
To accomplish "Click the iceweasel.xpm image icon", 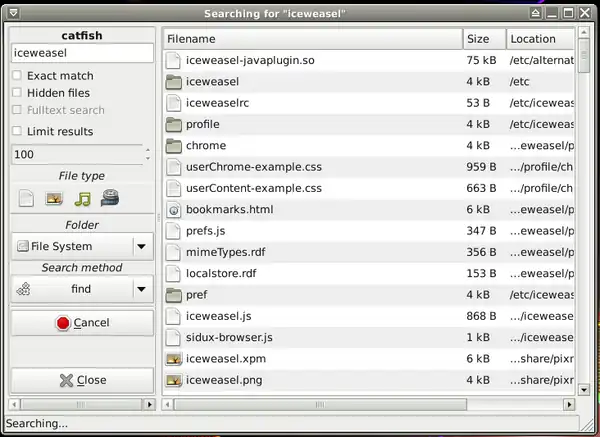I will 174,359.
